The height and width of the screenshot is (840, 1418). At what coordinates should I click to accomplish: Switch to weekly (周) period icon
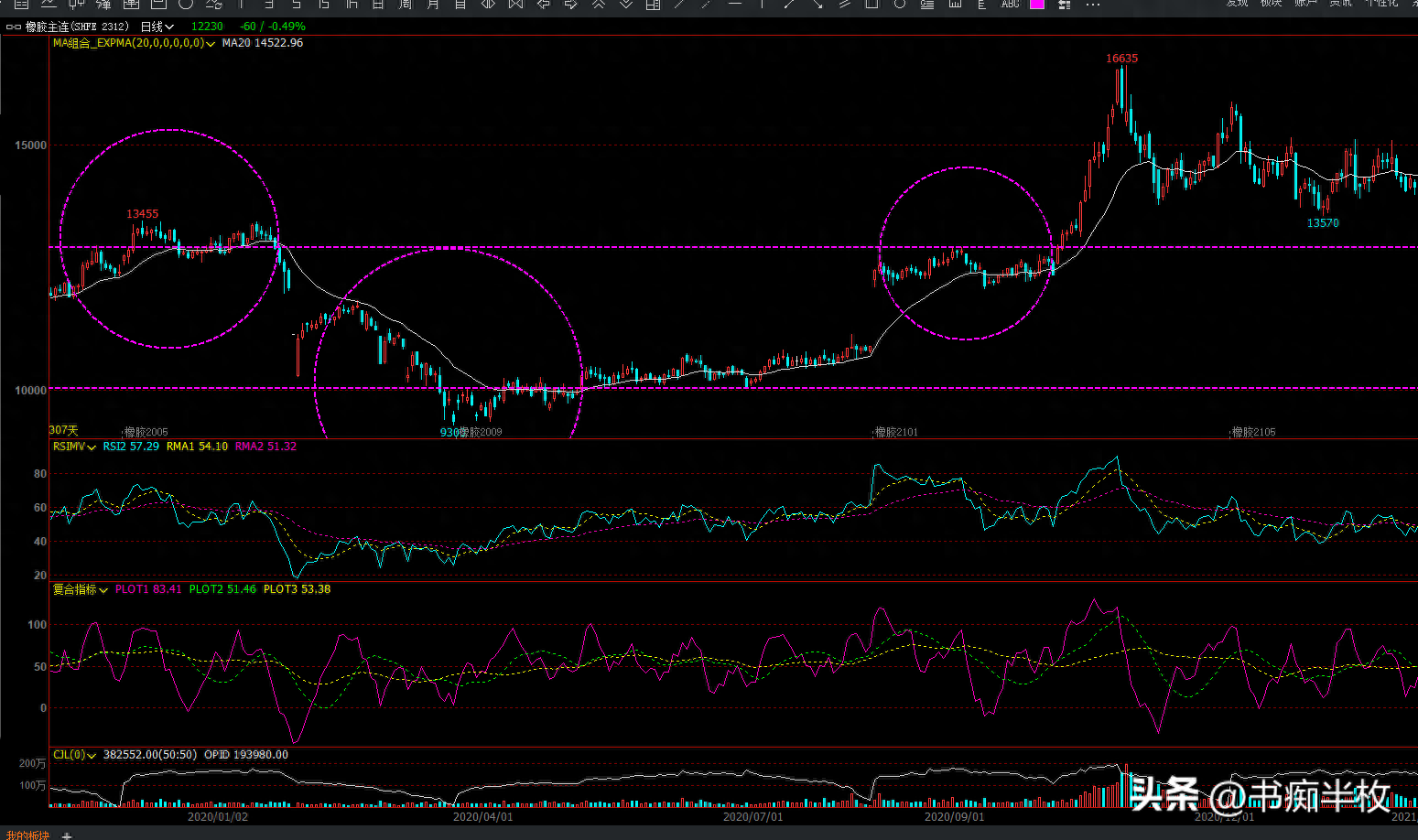point(406,4)
